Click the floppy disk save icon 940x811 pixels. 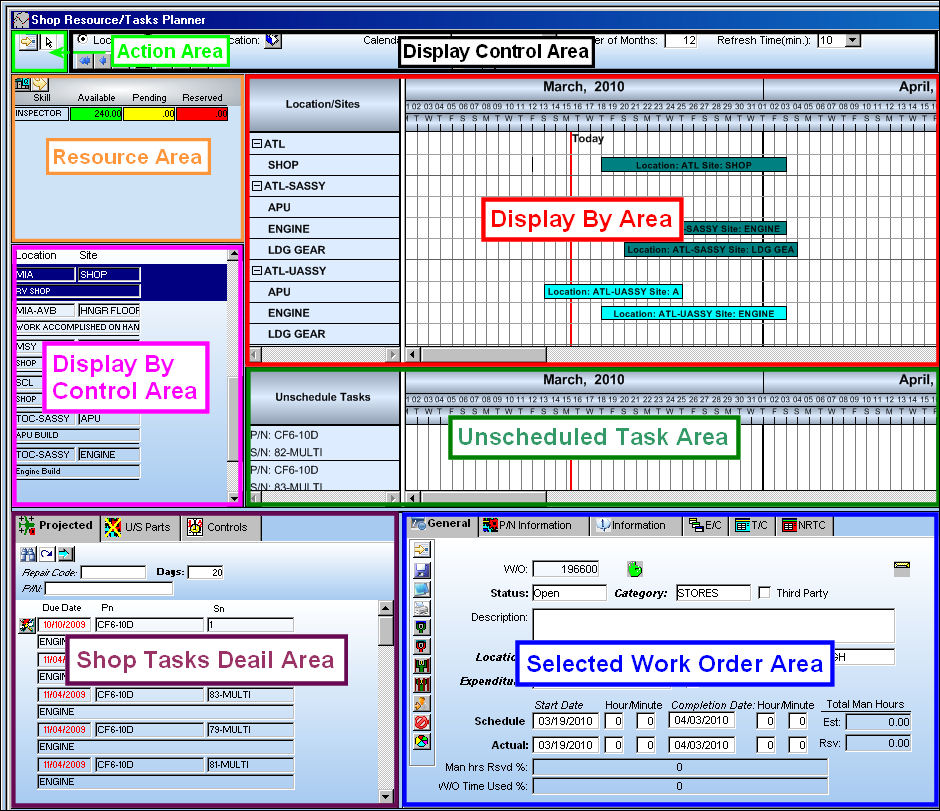click(x=421, y=570)
